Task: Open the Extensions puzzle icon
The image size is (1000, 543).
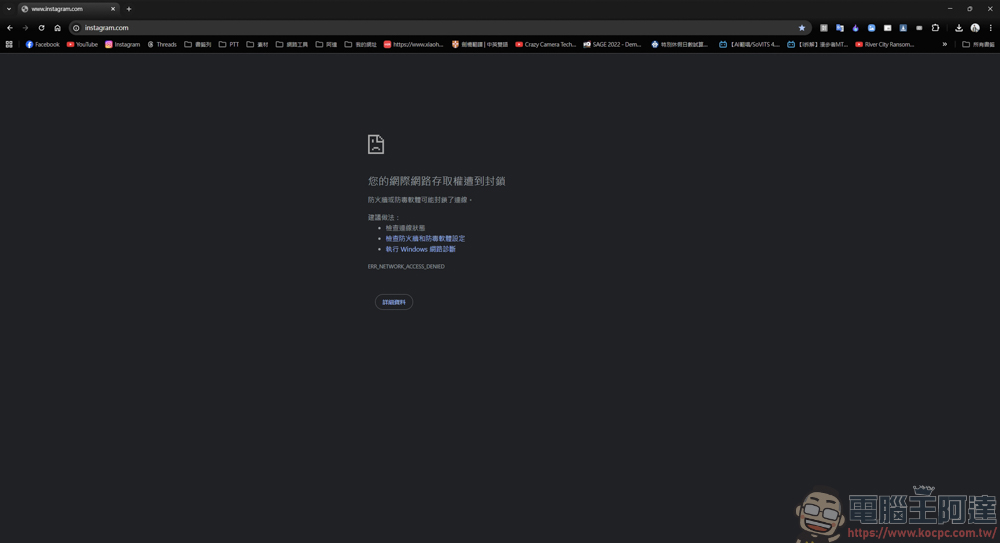Action: [x=936, y=28]
